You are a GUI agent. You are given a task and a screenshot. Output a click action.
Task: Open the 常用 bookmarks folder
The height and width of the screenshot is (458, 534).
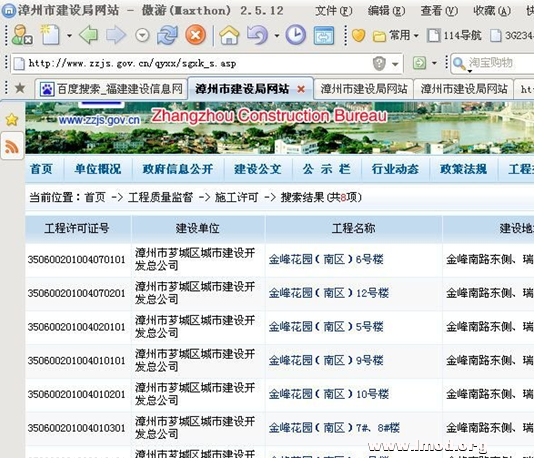click(x=396, y=35)
